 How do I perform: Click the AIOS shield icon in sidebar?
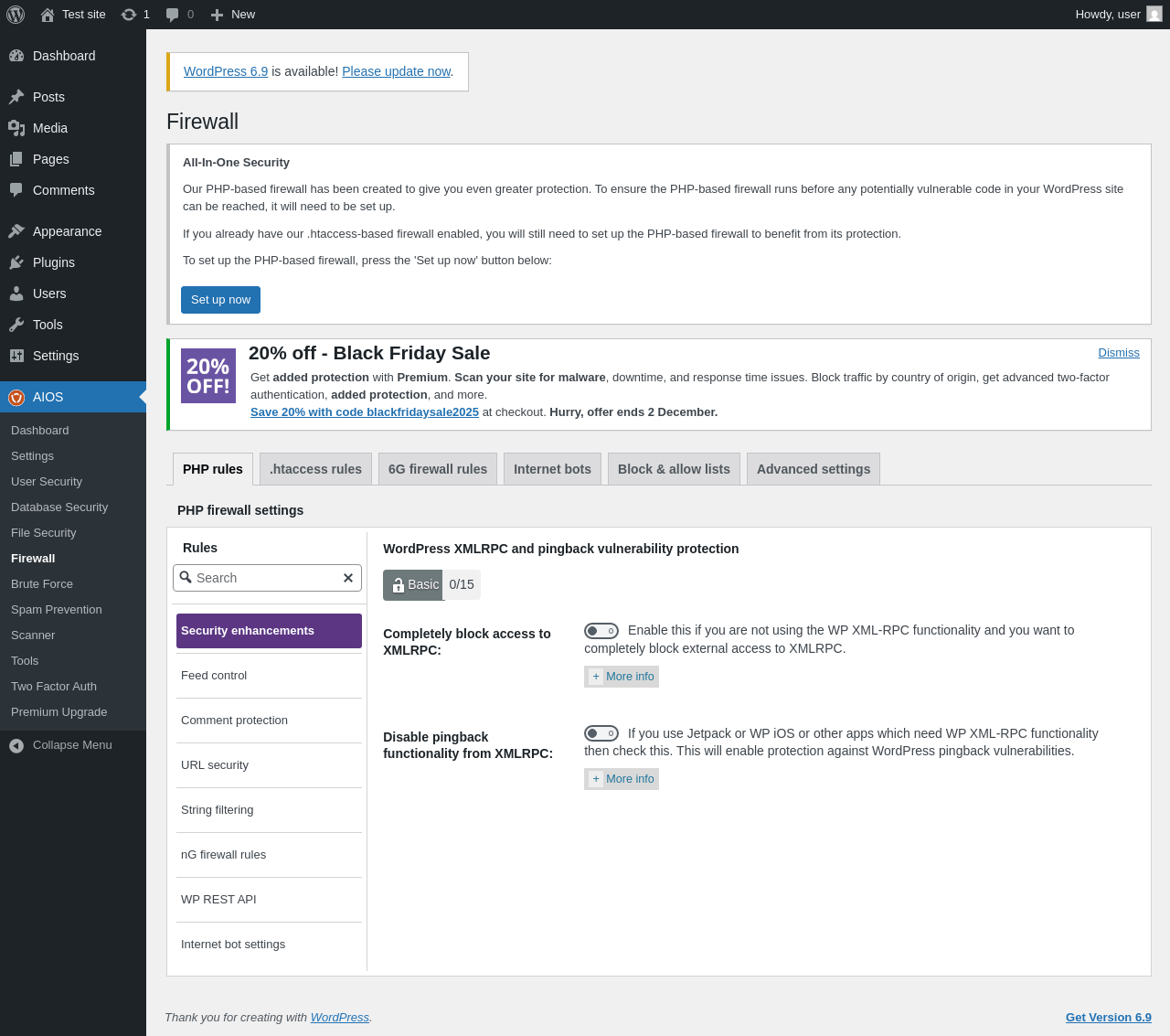point(16,397)
